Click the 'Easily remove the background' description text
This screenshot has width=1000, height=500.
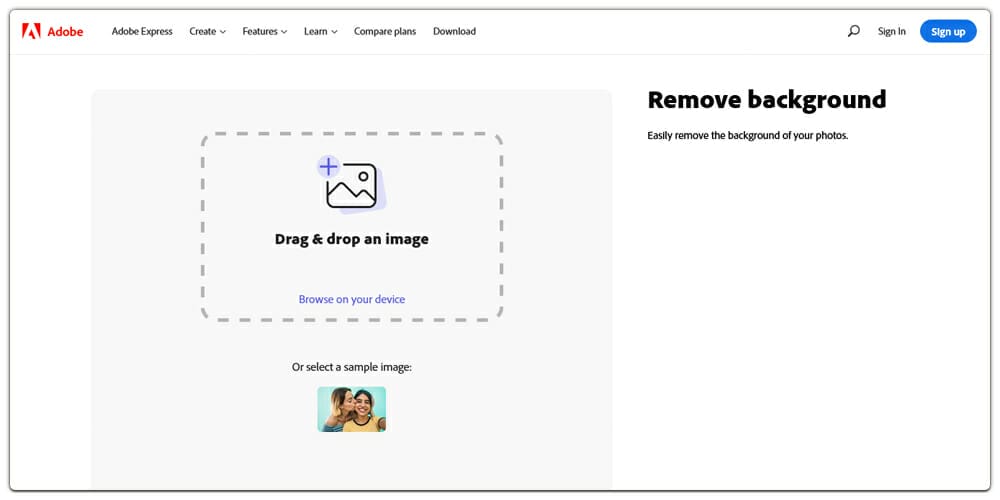click(747, 135)
